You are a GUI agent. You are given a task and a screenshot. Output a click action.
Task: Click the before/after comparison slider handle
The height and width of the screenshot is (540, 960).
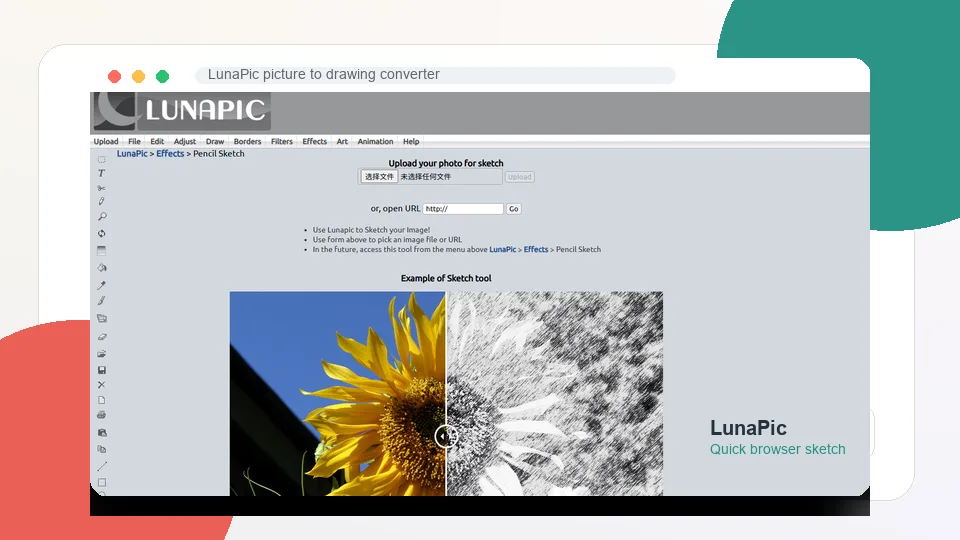[x=446, y=437]
